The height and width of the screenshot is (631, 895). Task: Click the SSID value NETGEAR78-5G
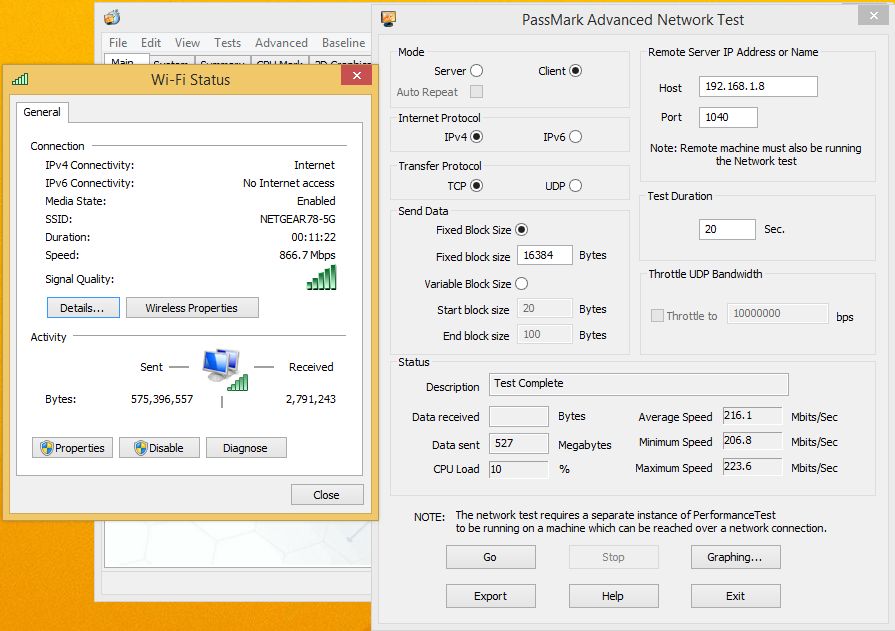[297, 219]
